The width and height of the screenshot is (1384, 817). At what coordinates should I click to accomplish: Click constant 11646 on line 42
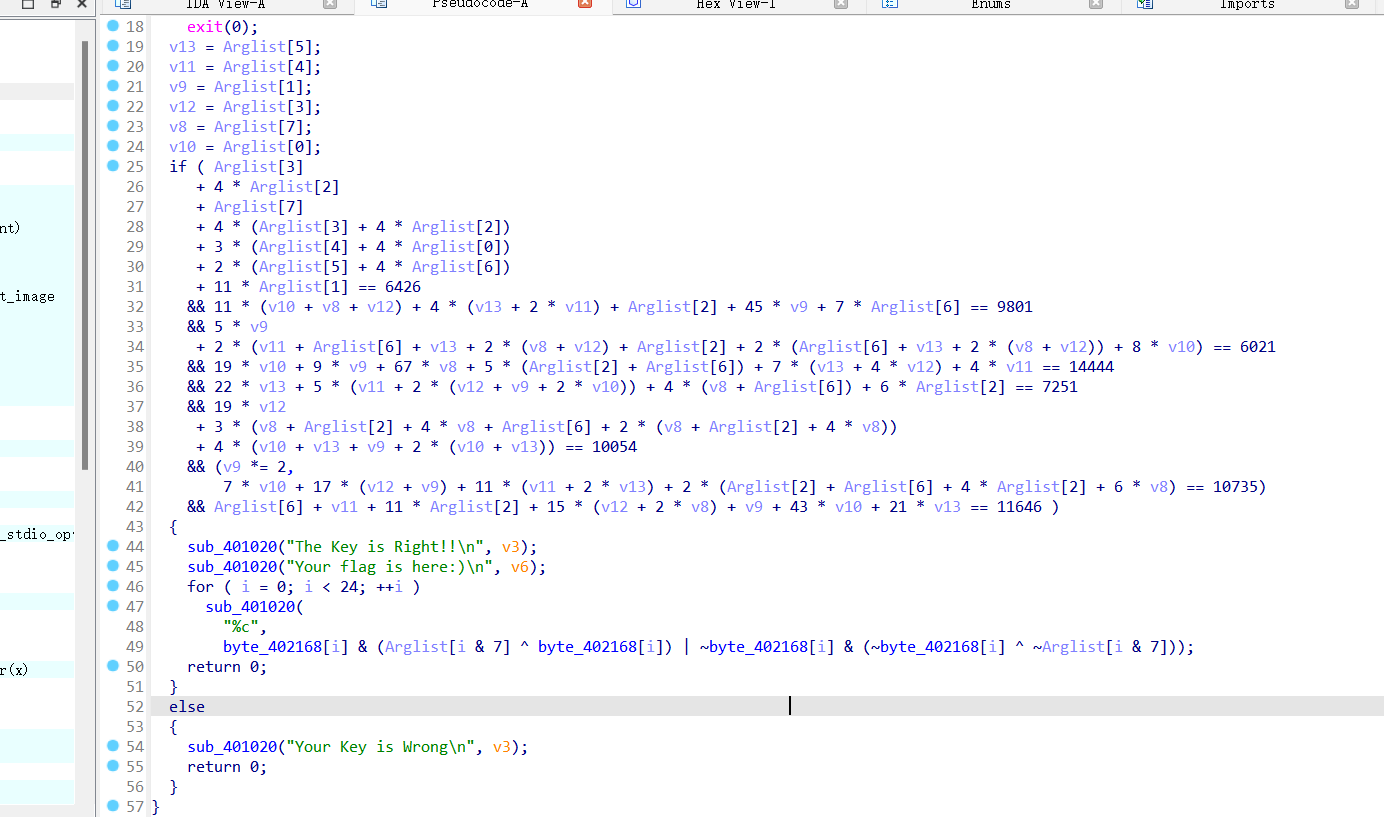click(1019, 507)
